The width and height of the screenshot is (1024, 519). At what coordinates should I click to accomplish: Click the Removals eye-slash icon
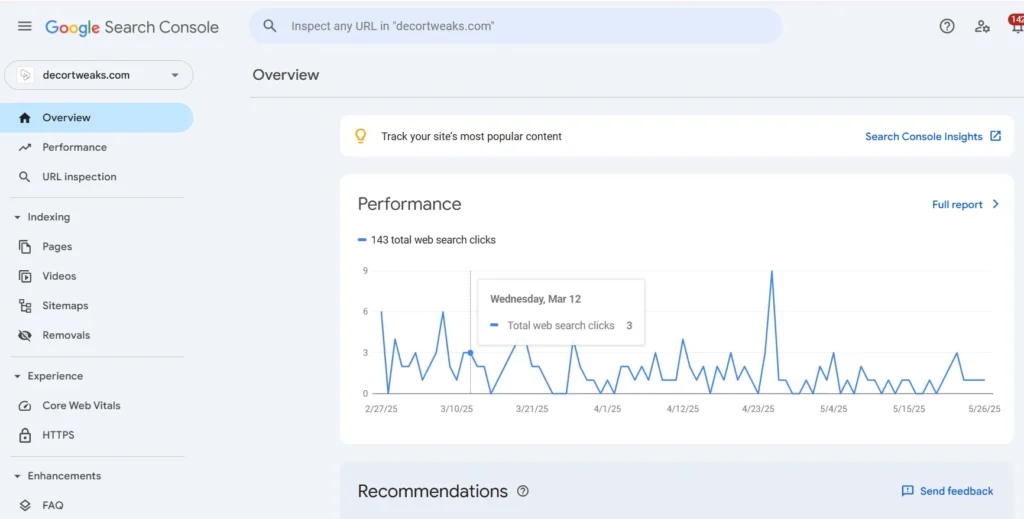(x=25, y=336)
